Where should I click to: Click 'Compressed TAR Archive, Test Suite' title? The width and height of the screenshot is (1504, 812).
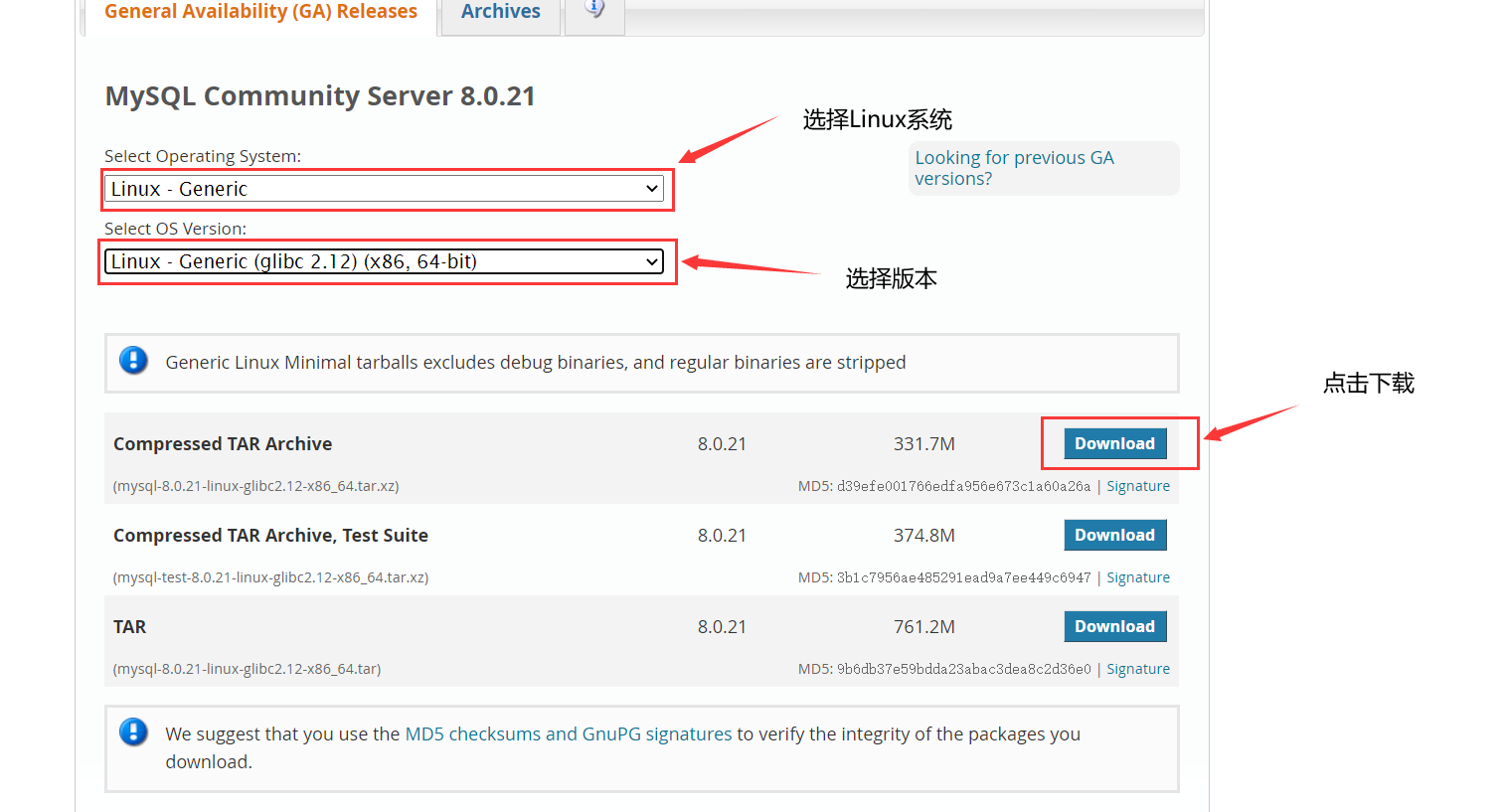270,535
